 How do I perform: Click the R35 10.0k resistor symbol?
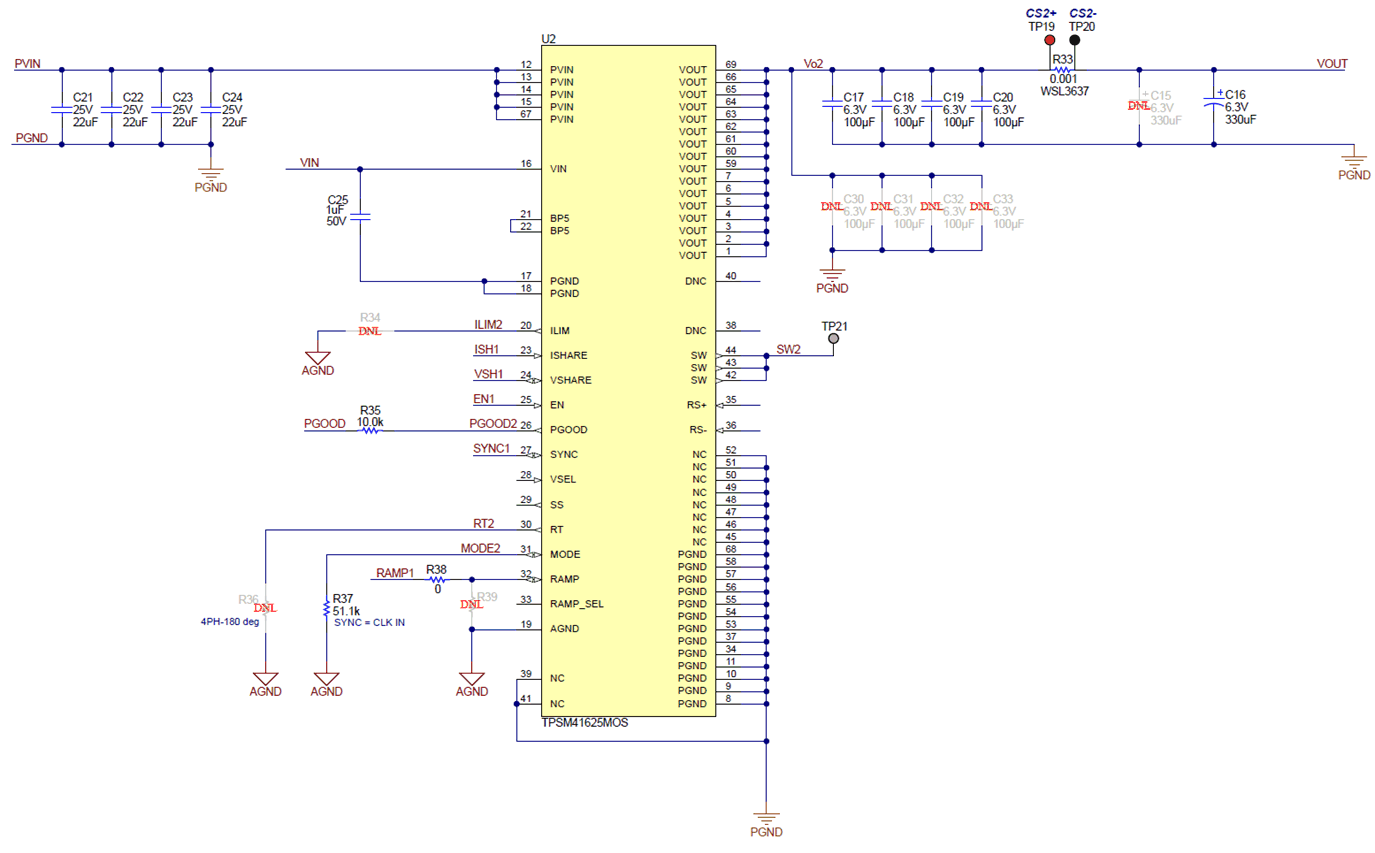[x=370, y=430]
